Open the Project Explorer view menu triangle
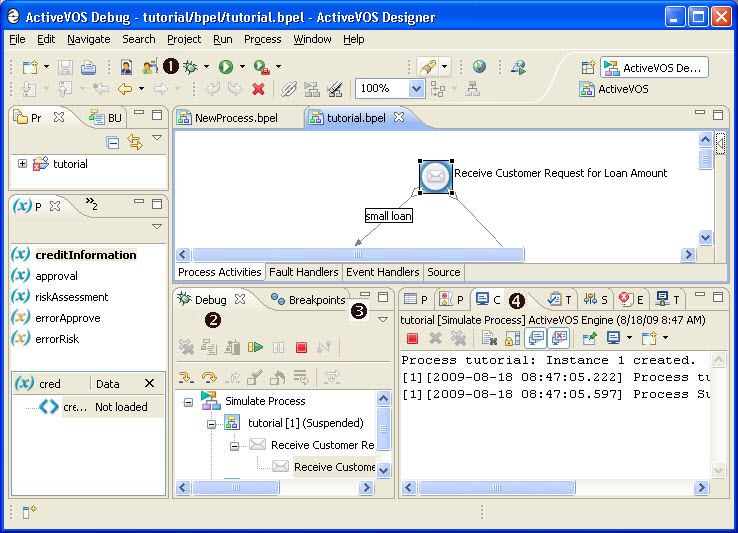Viewport: 738px width, 533px height. pos(157,138)
